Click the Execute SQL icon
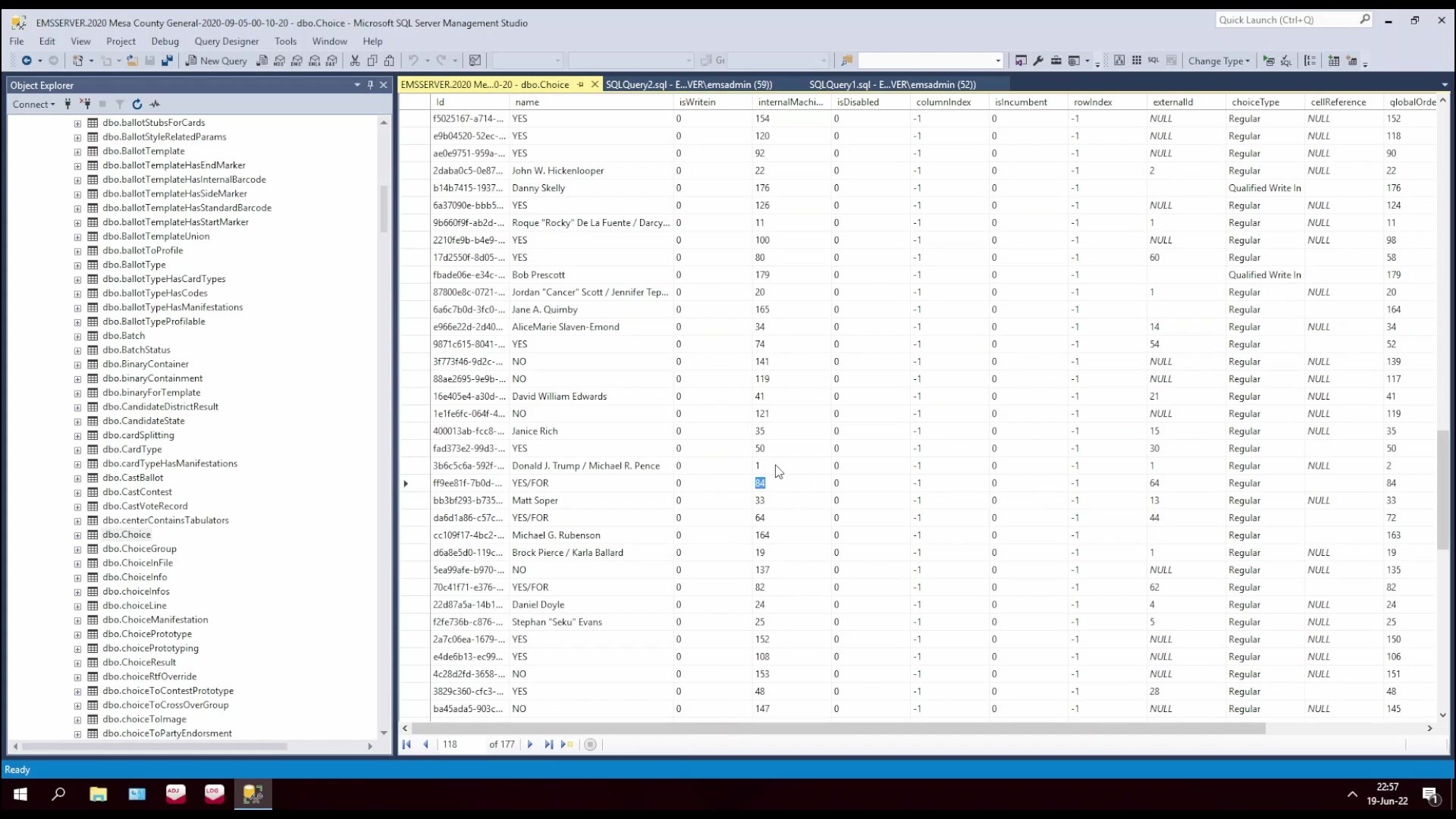This screenshot has height=819, width=1456. point(1269,61)
